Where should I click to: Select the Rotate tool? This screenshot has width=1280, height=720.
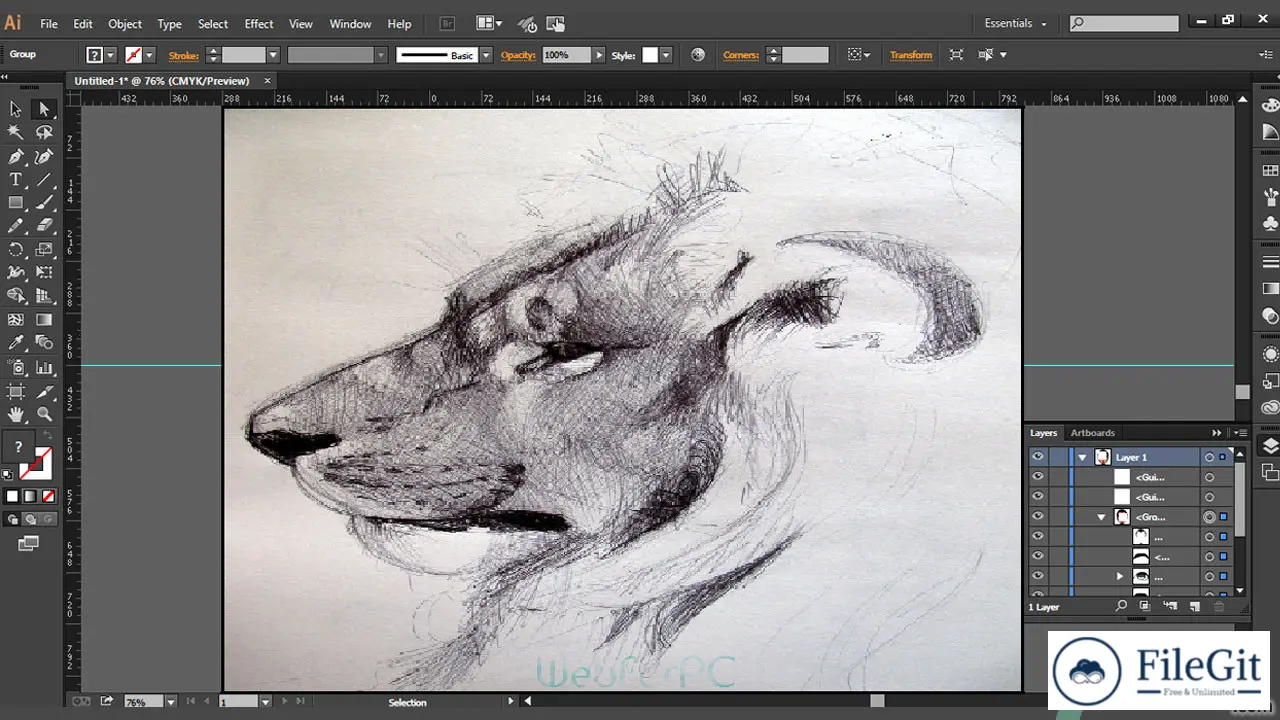pos(16,250)
